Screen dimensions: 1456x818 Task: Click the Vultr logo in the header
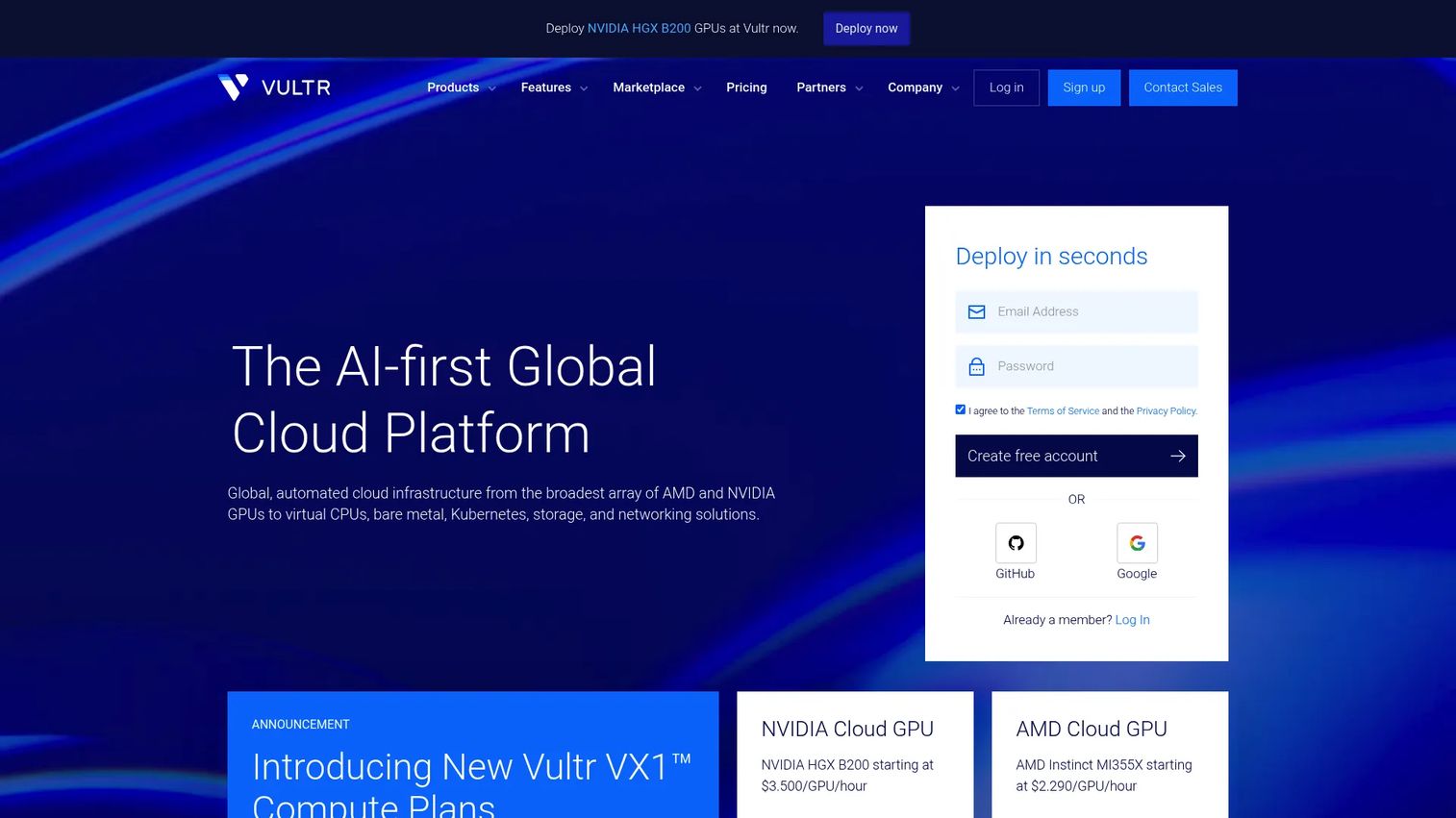pyautogui.click(x=274, y=87)
